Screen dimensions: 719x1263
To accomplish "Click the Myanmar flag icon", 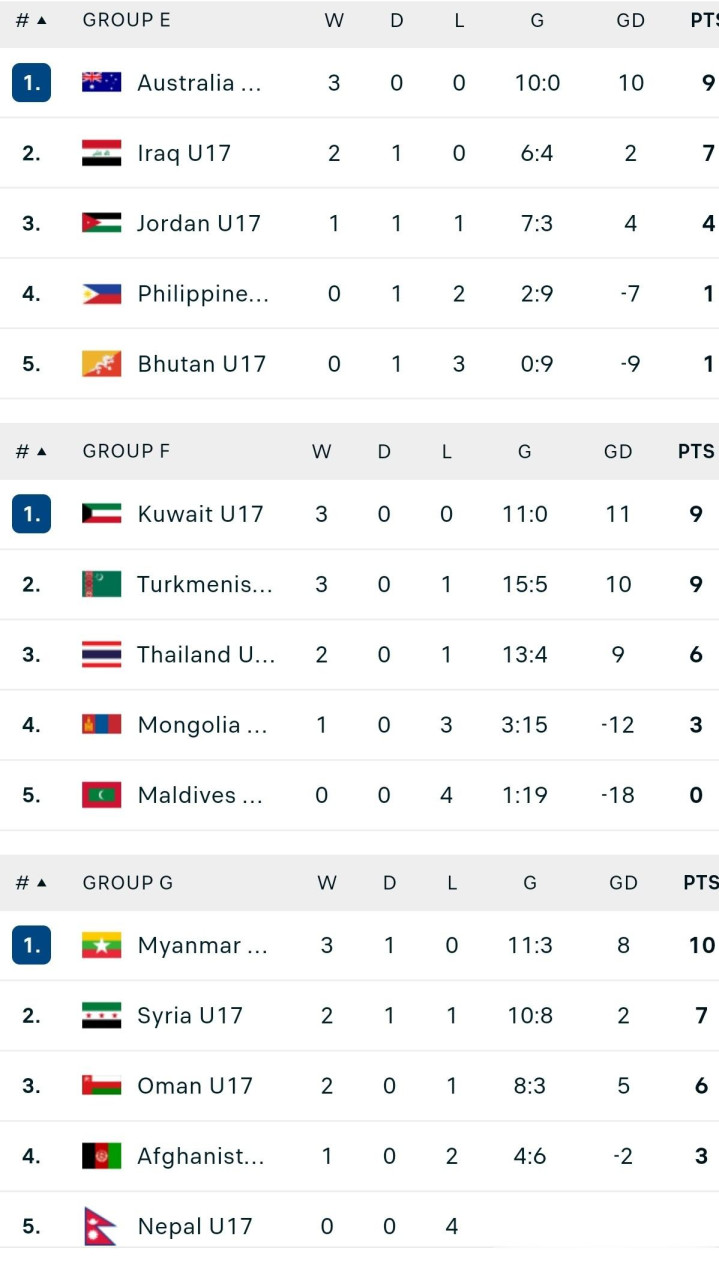I will click(x=101, y=945).
